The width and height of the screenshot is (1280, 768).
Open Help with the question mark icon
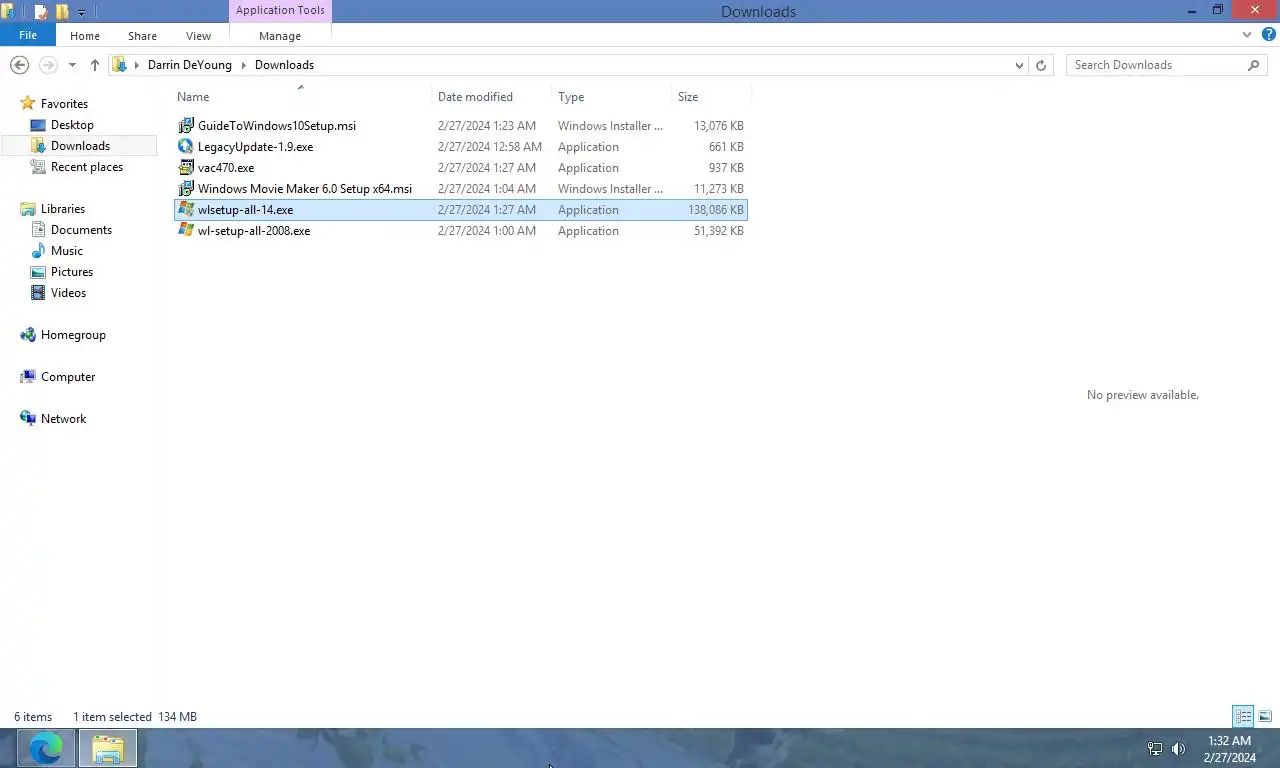tap(1269, 35)
